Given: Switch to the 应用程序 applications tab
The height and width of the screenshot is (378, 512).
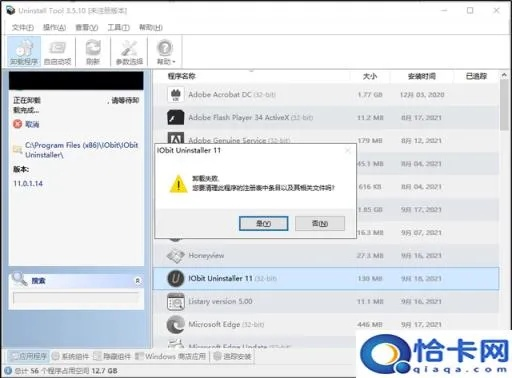Looking at the screenshot, I should 28,356.
